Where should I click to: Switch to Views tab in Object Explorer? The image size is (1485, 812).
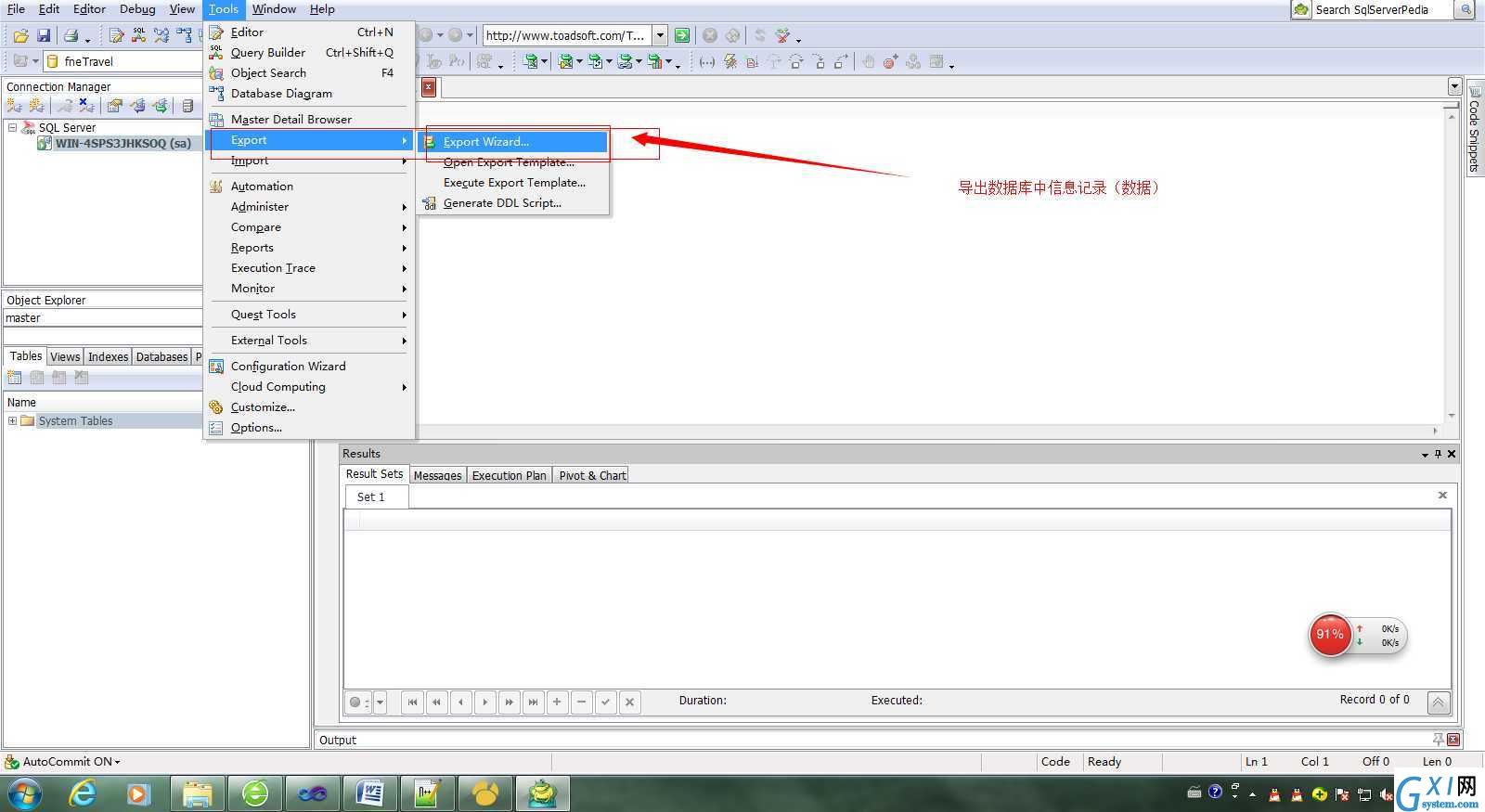point(65,356)
